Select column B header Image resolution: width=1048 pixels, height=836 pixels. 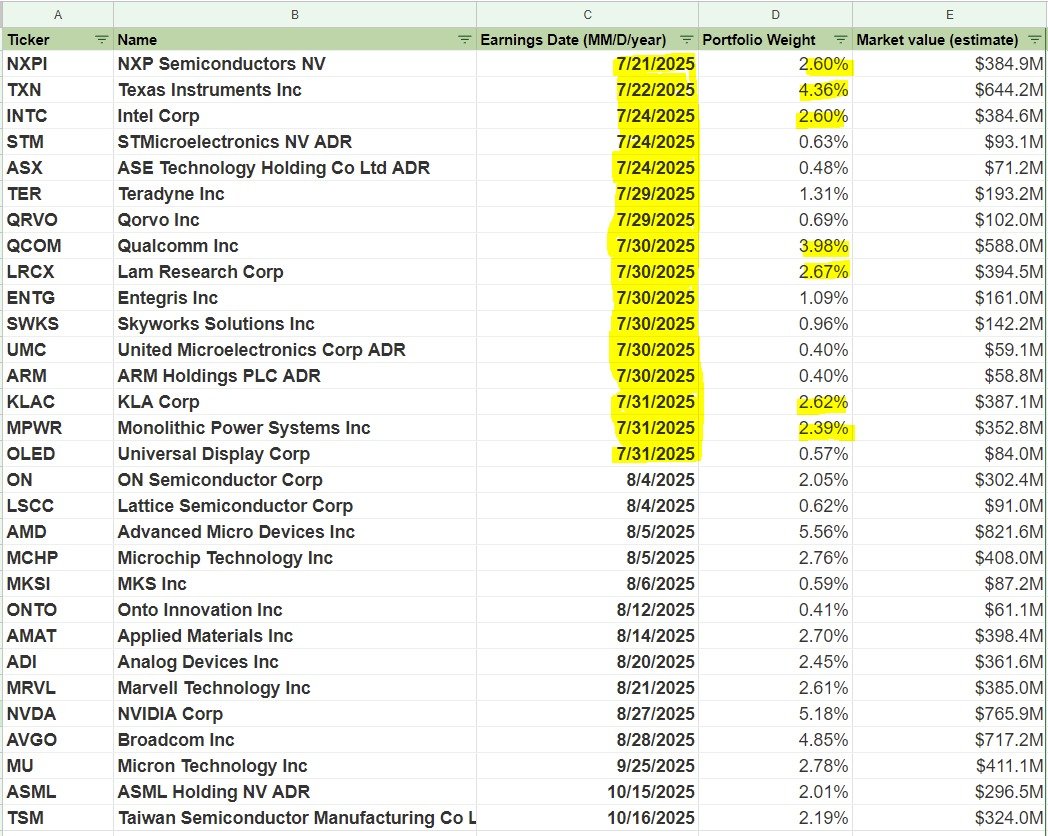[295, 14]
